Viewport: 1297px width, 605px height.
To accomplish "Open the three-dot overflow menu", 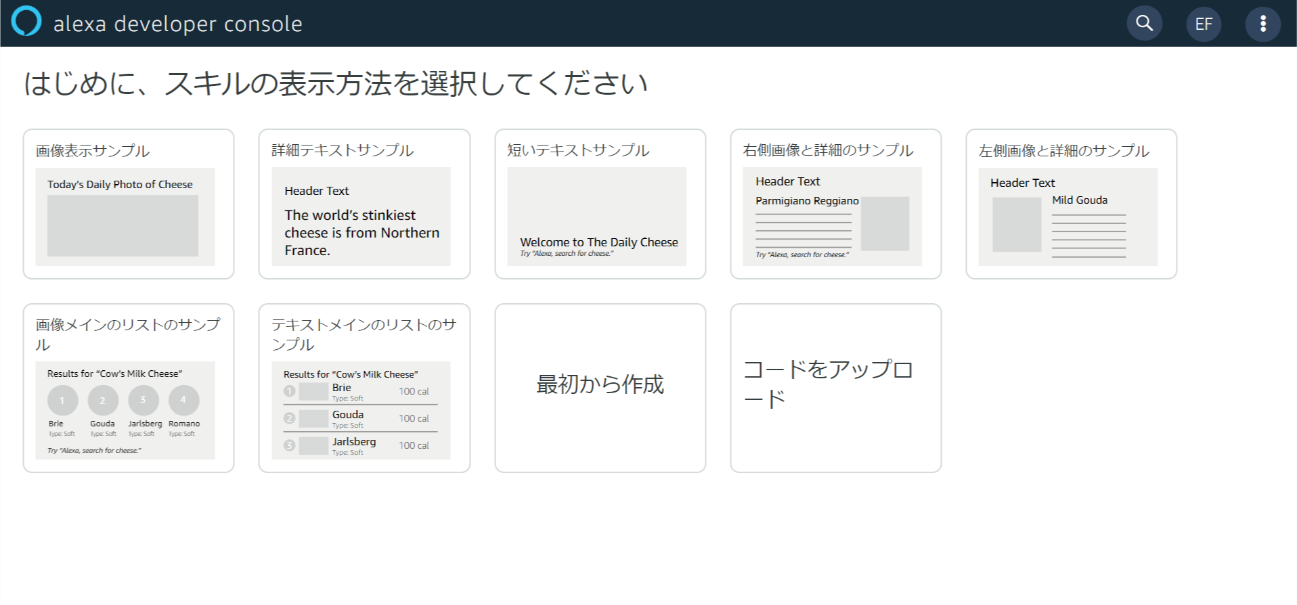I will (x=1263, y=22).
